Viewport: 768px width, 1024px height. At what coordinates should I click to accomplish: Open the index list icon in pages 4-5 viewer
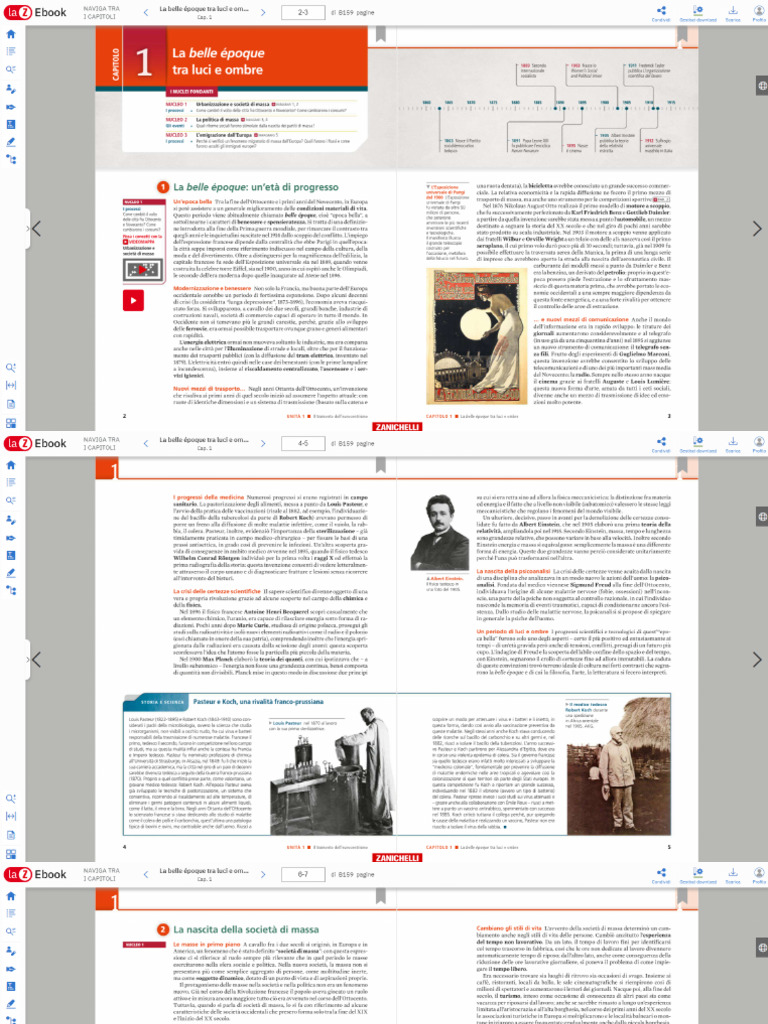point(10,483)
